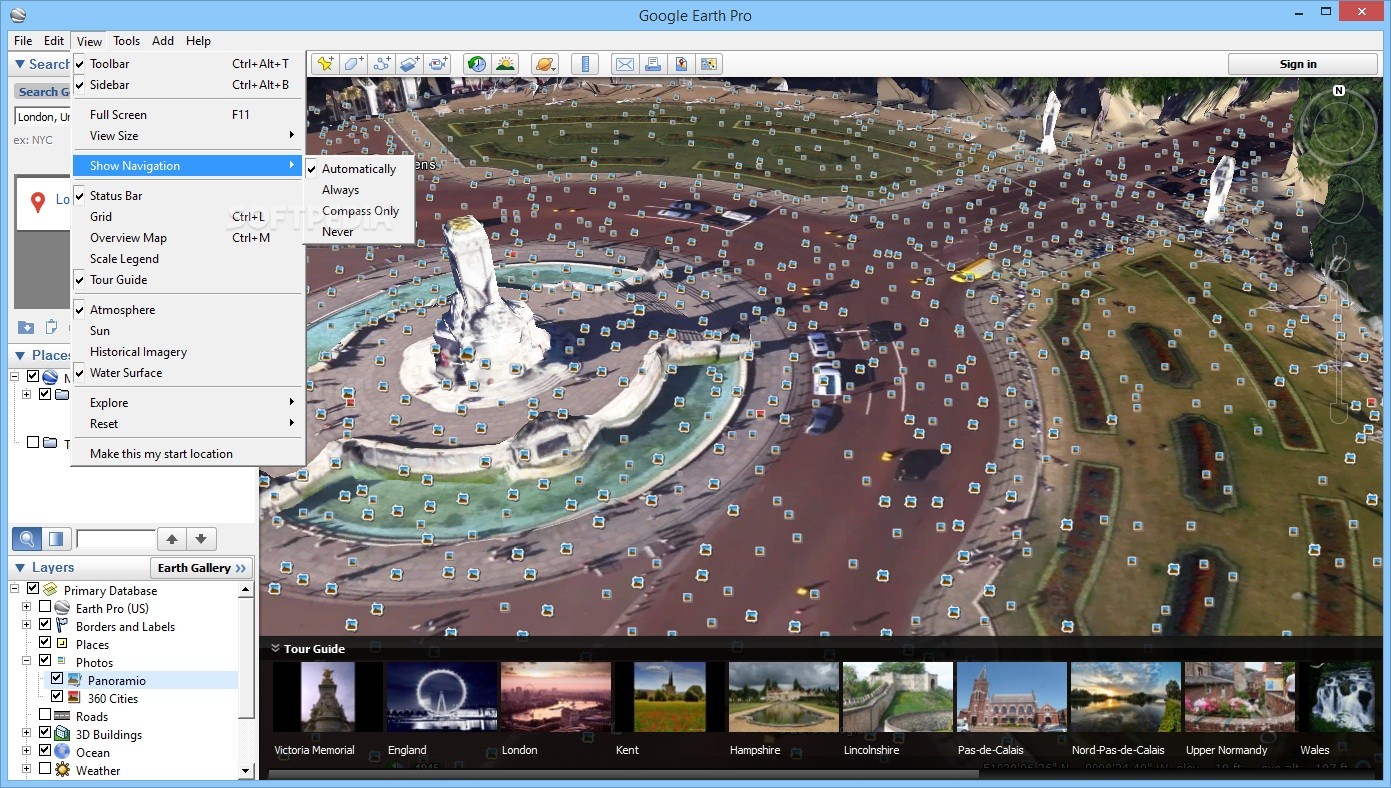View in Google Maps toolbar icon

tap(709, 64)
